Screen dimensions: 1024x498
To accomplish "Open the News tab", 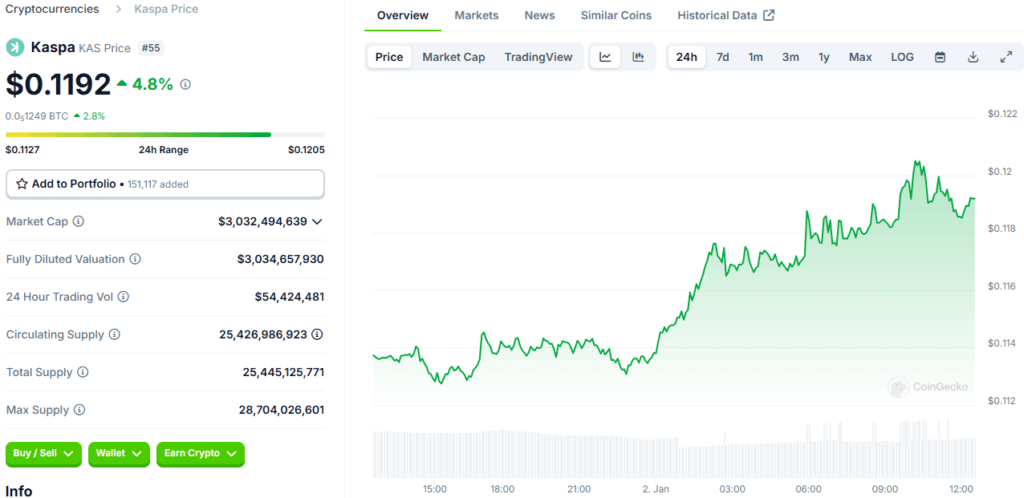I will point(539,15).
